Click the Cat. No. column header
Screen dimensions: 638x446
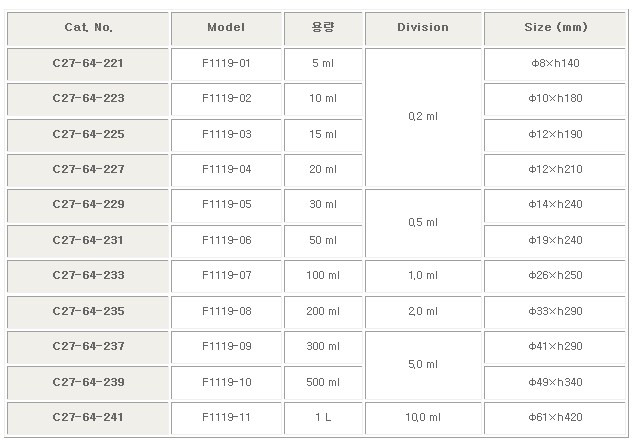(88, 28)
